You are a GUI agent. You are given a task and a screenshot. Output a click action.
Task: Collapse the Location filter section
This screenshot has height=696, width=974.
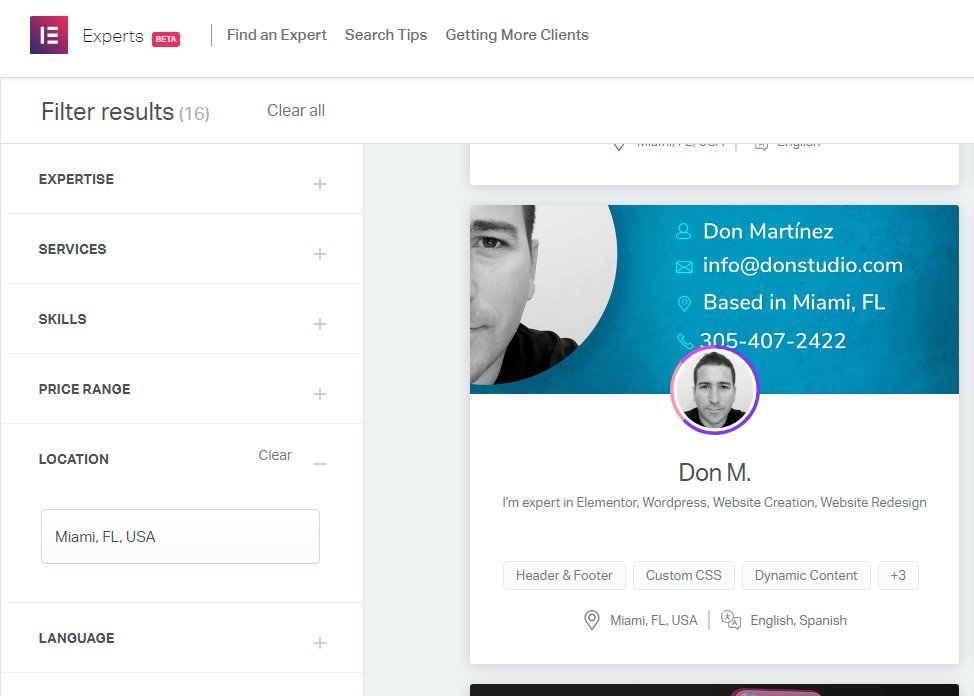click(320, 464)
